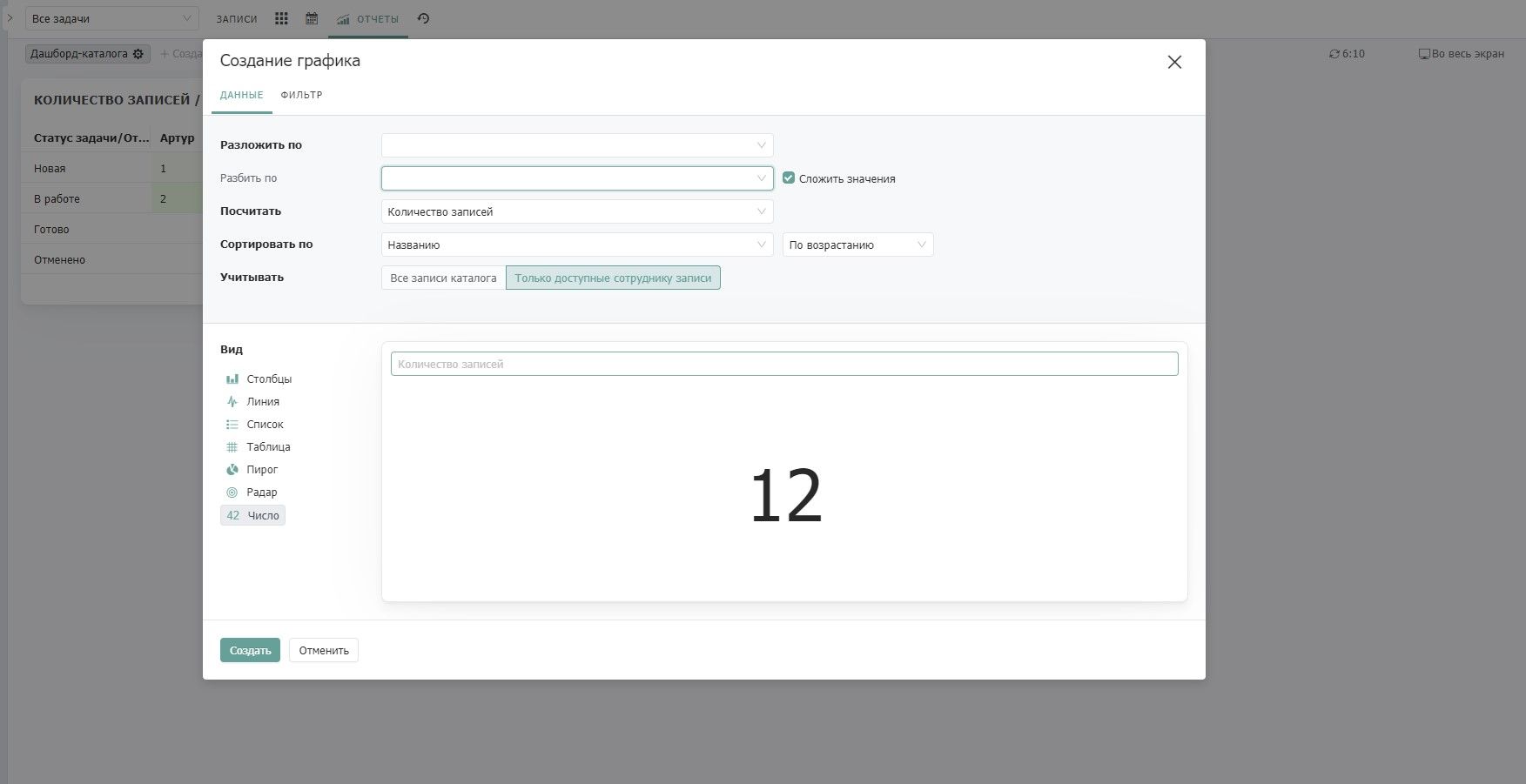Viewport: 1526px width, 784px height.
Task: Select the Пирог chart type
Action: (252, 470)
